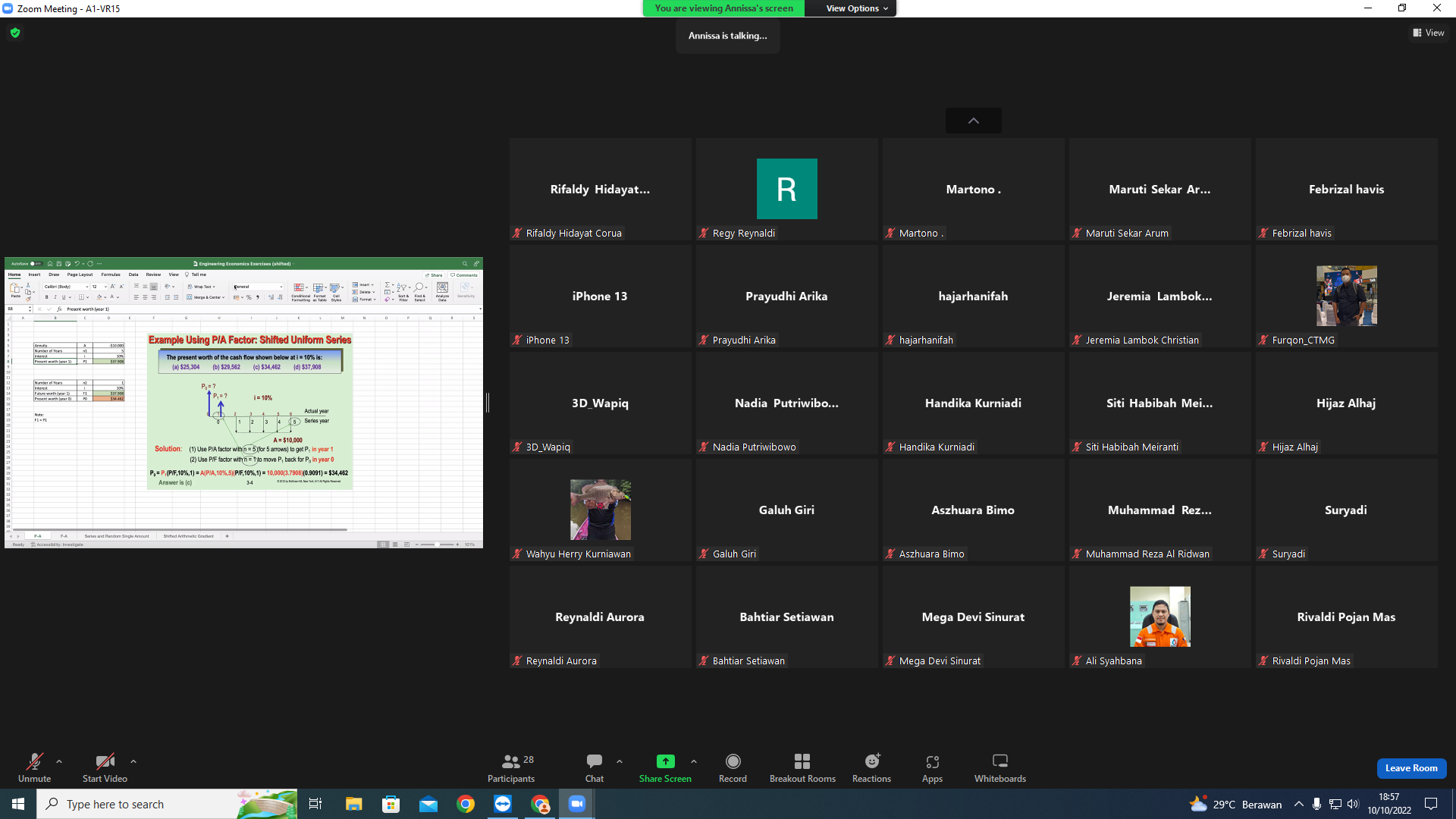Viewport: 1456px width, 819px height.
Task: Open Task View on the taskbar
Action: 315,804
